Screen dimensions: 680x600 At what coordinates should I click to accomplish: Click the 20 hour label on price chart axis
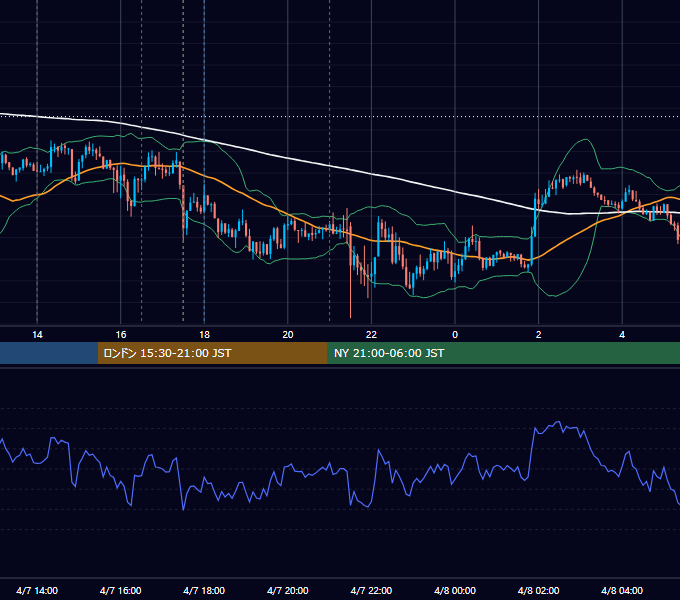coord(288,335)
